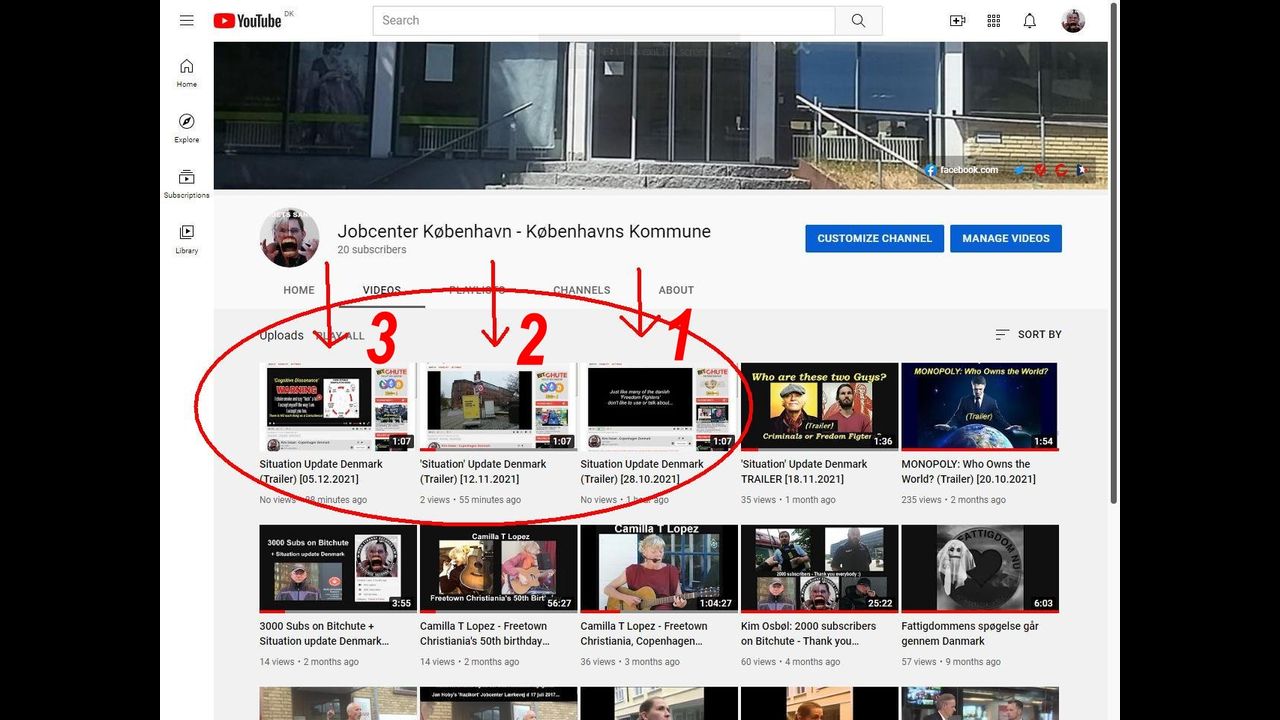Screen dimensions: 1280x720
Task: Open the YouTube apps grid
Action: tap(993, 21)
